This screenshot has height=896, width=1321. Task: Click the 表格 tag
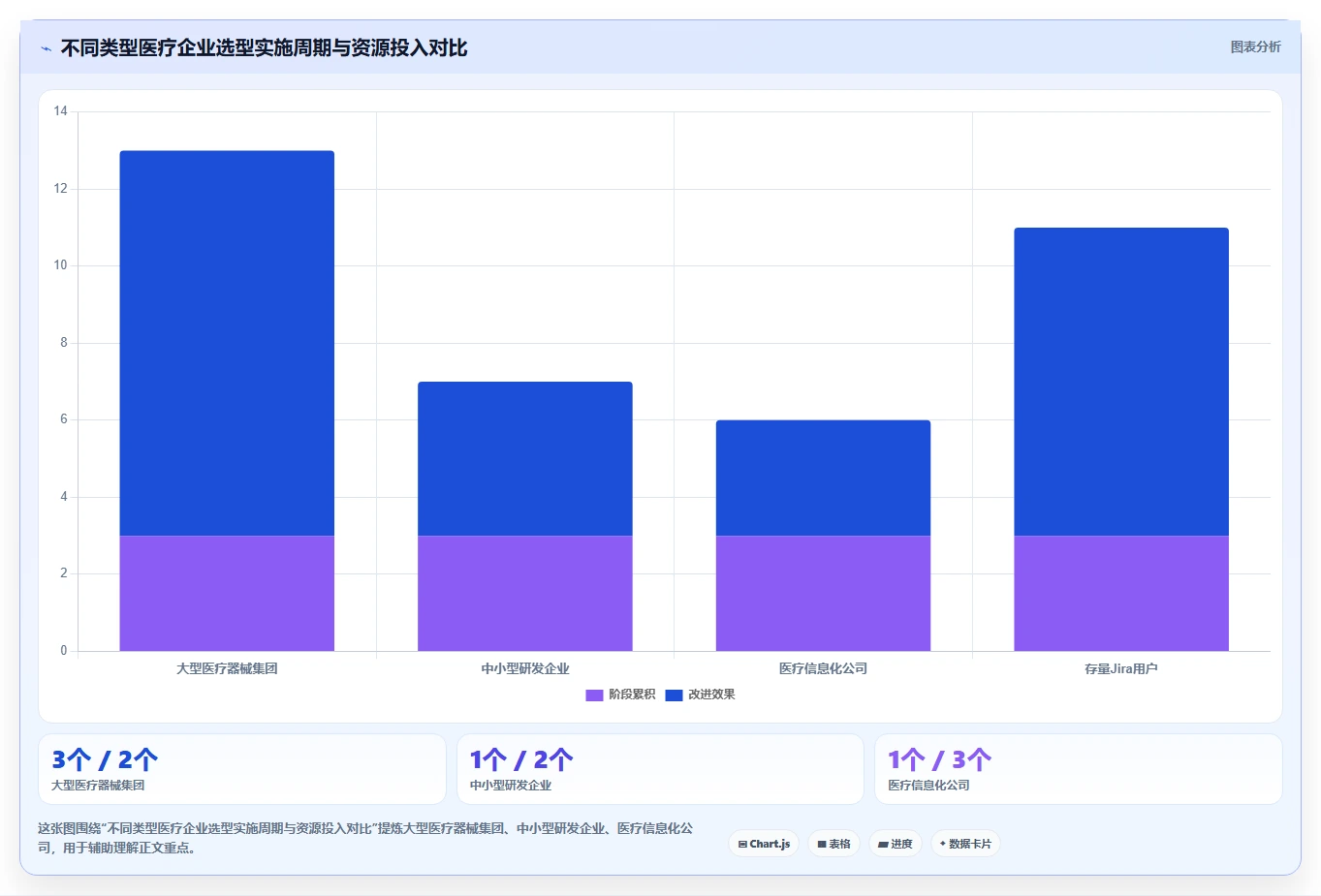click(833, 844)
